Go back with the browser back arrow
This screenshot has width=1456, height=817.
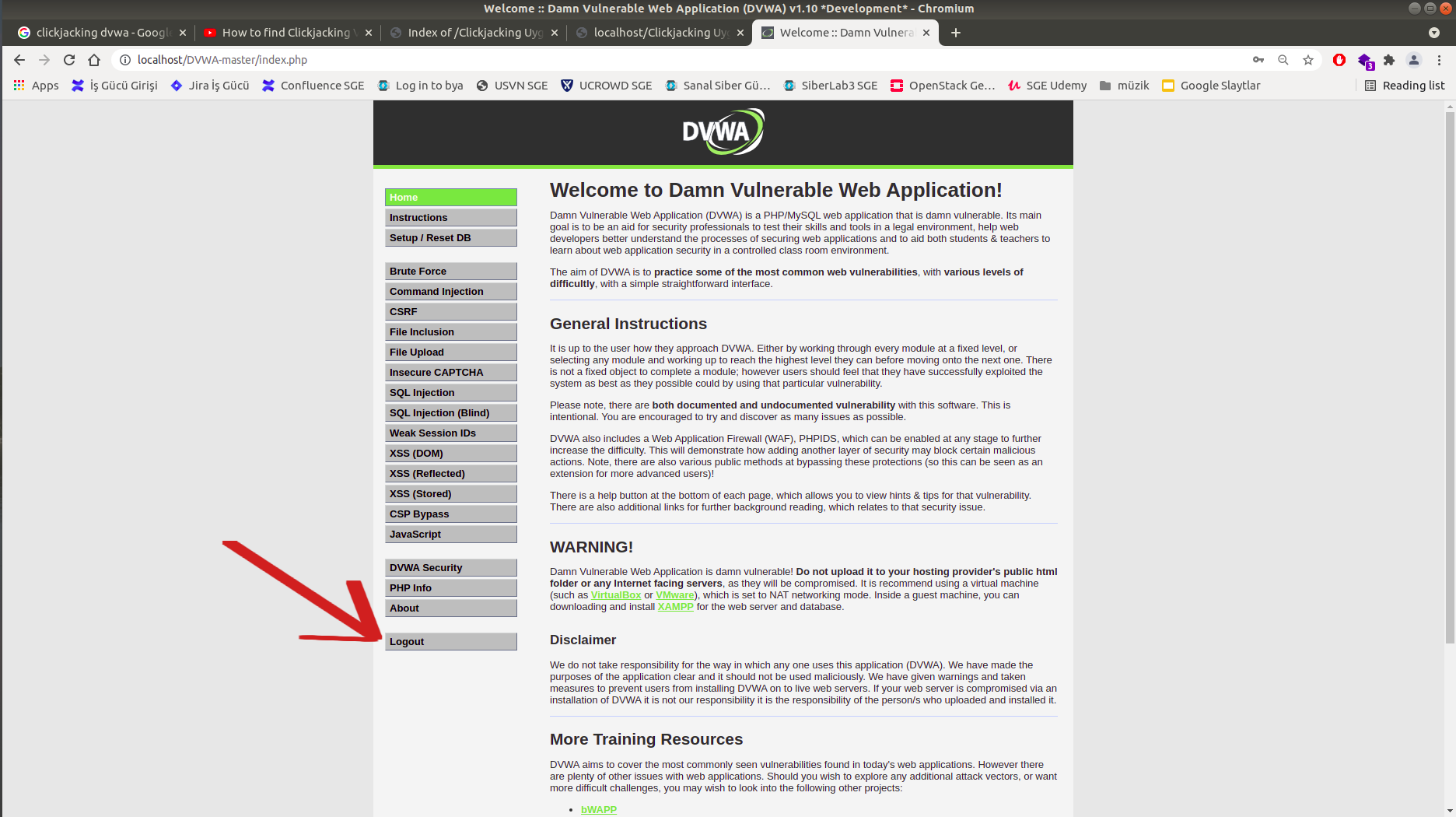[x=19, y=60]
